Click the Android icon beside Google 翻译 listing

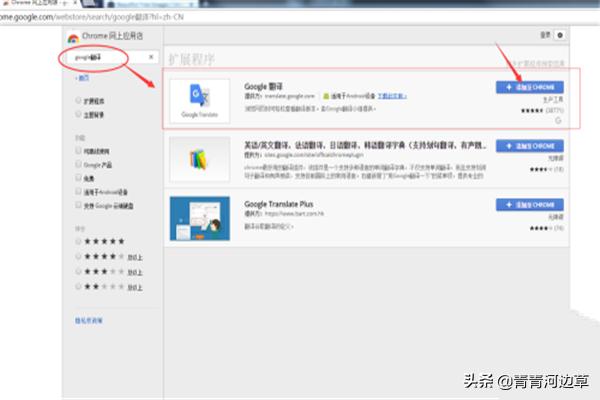[x=326, y=97]
